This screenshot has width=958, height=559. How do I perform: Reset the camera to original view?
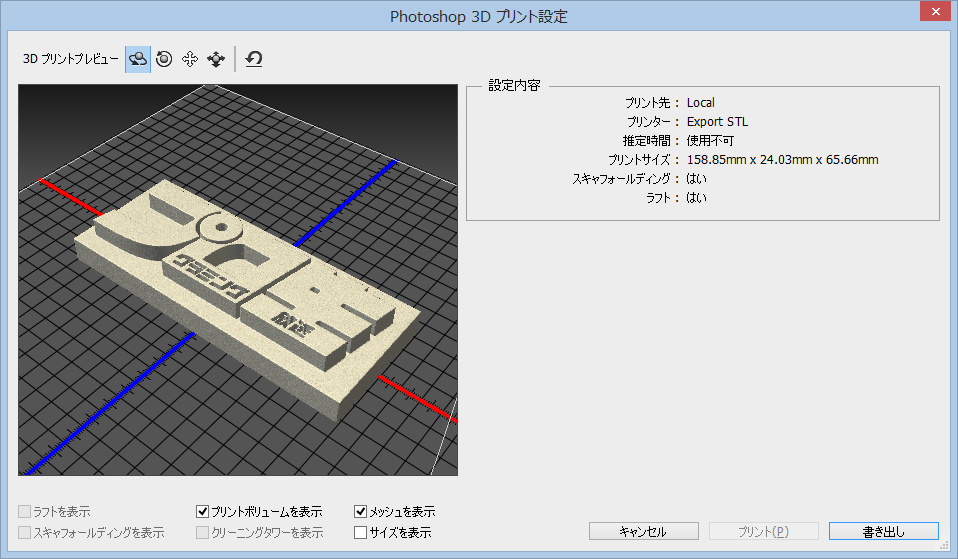(x=254, y=59)
